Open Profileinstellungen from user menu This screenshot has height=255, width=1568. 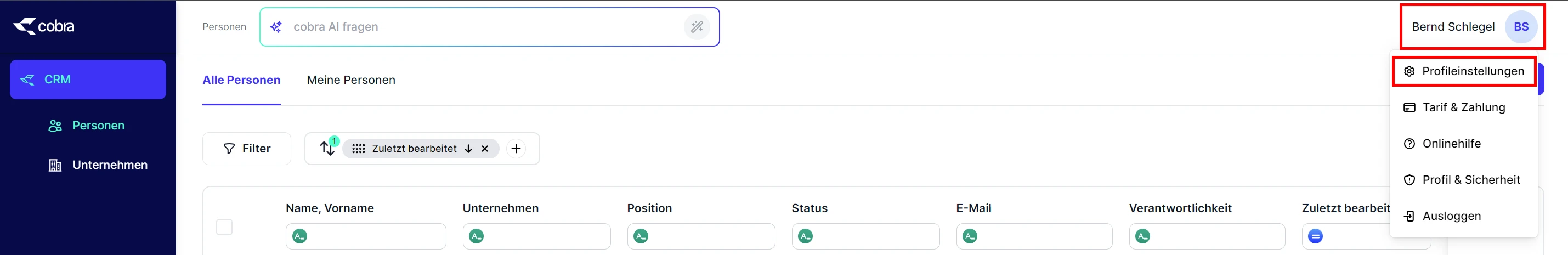pos(1472,71)
